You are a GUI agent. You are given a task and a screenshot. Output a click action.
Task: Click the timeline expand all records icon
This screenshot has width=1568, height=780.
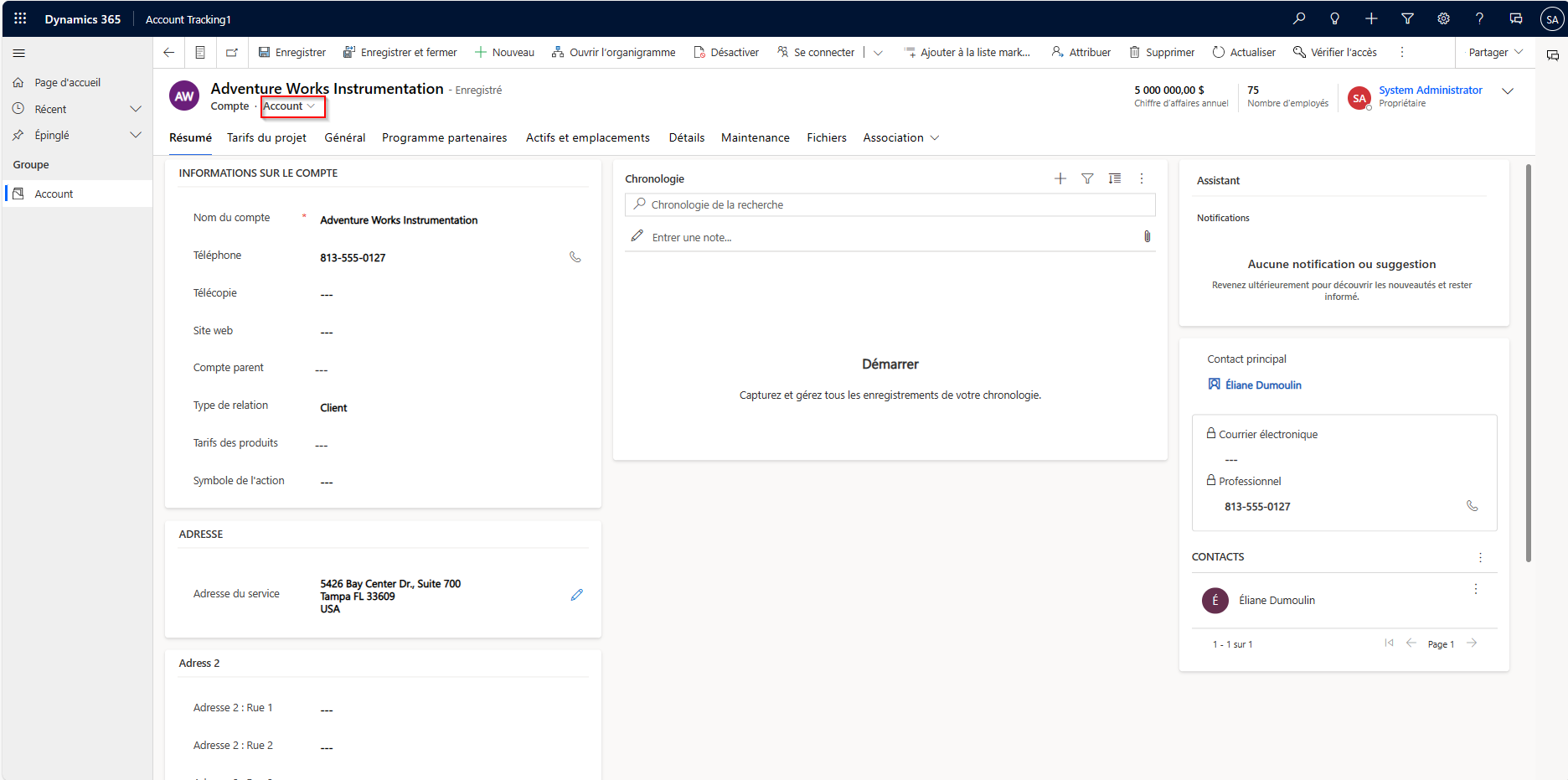pos(1115,178)
